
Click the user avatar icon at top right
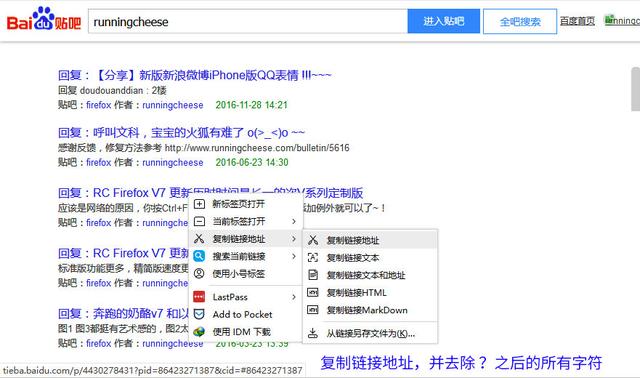[x=610, y=20]
